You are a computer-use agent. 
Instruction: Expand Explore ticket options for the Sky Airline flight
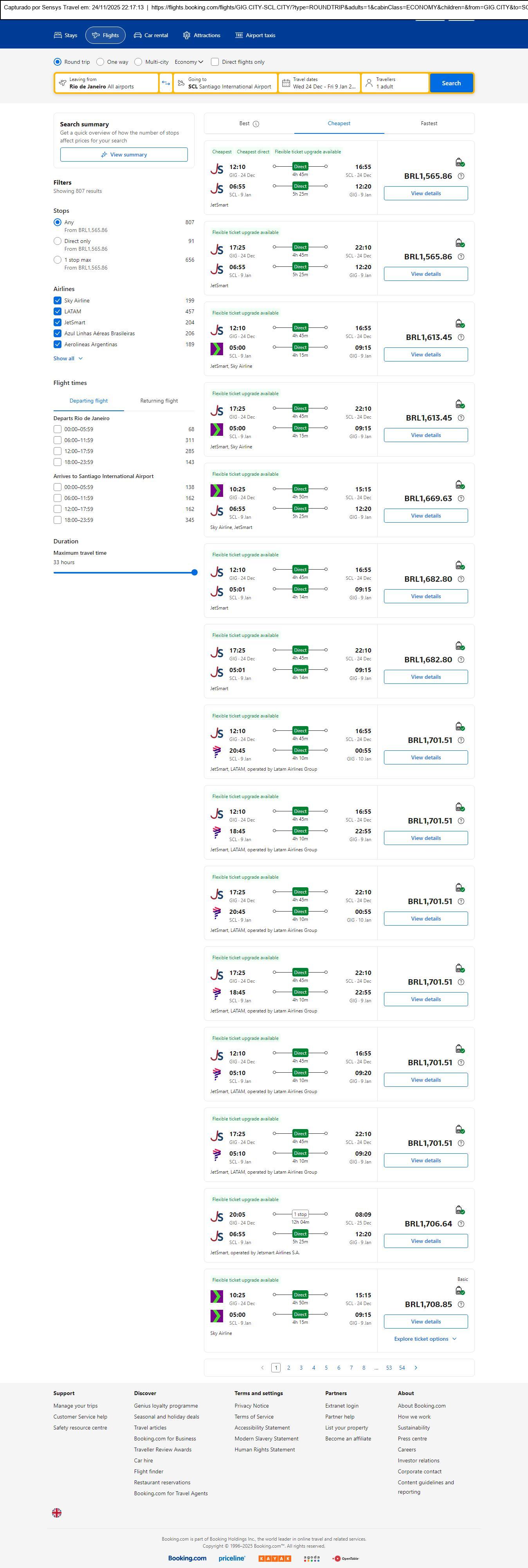coord(425,1338)
